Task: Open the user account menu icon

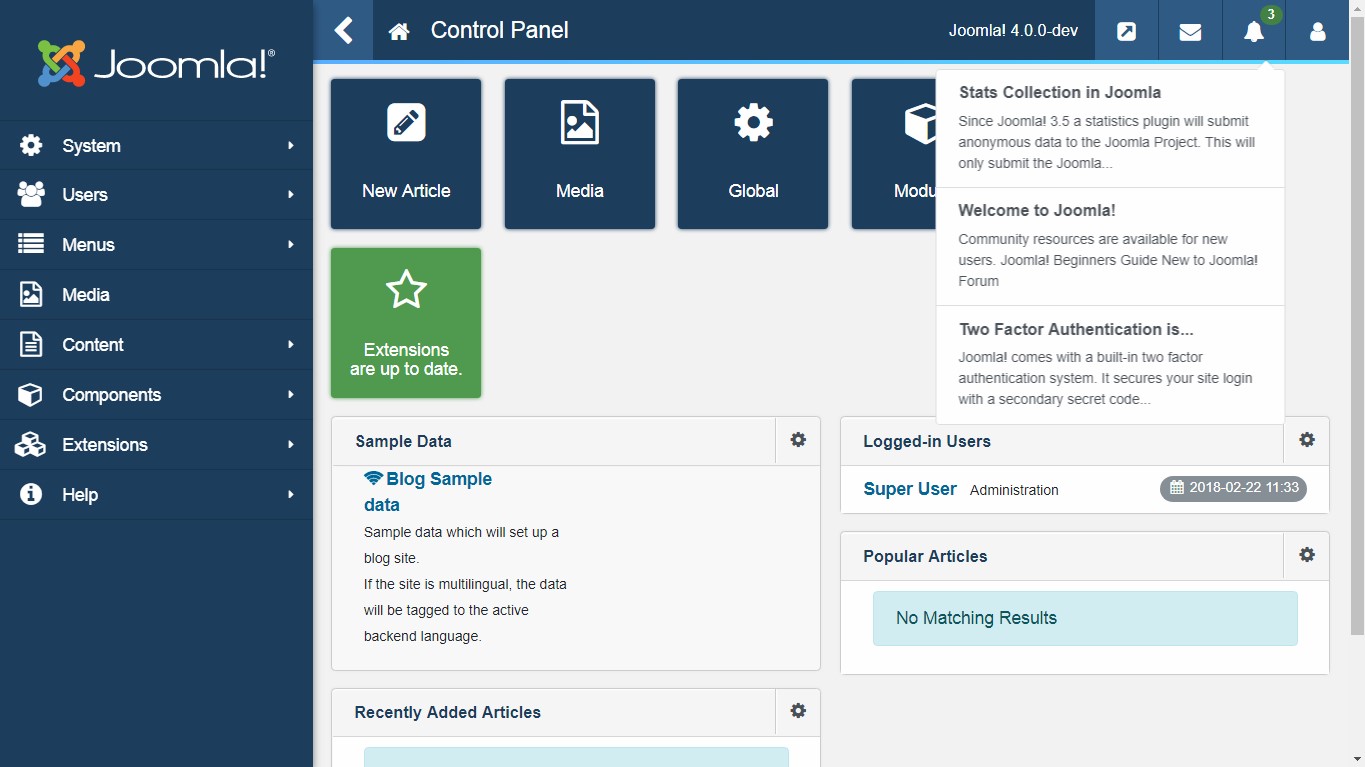Action: pyautogui.click(x=1318, y=31)
